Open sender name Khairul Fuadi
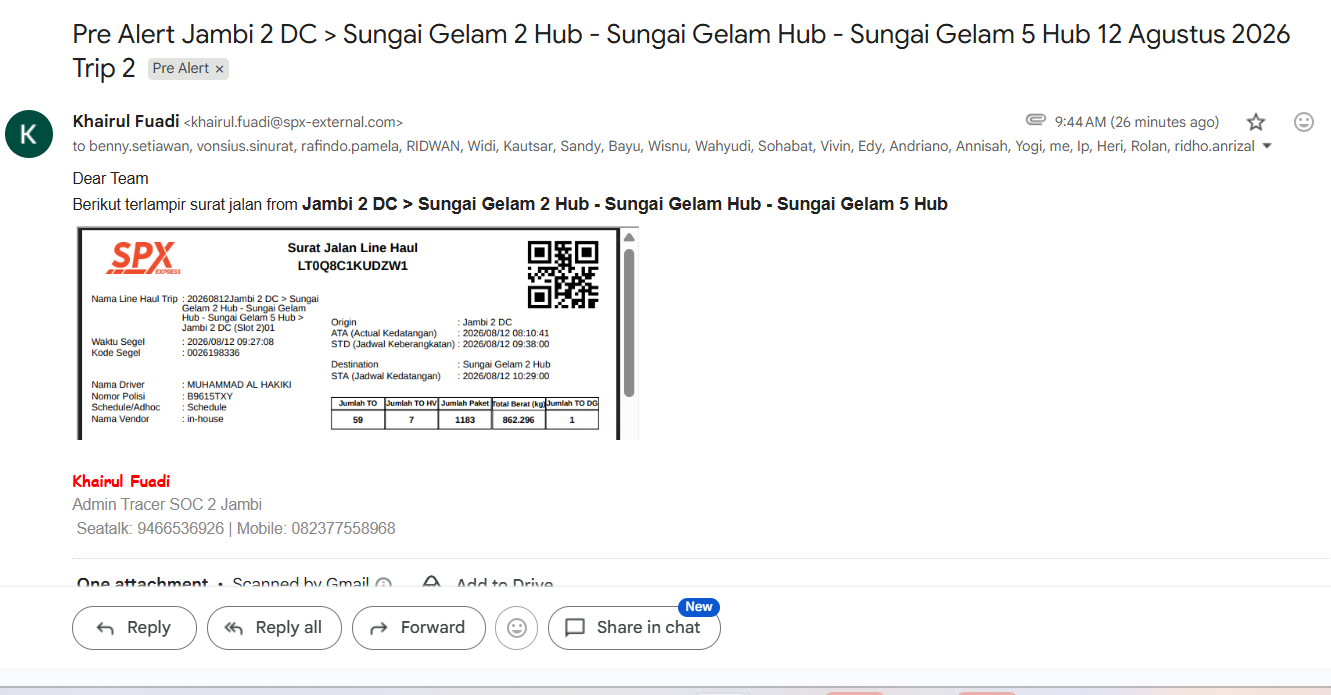 126,121
